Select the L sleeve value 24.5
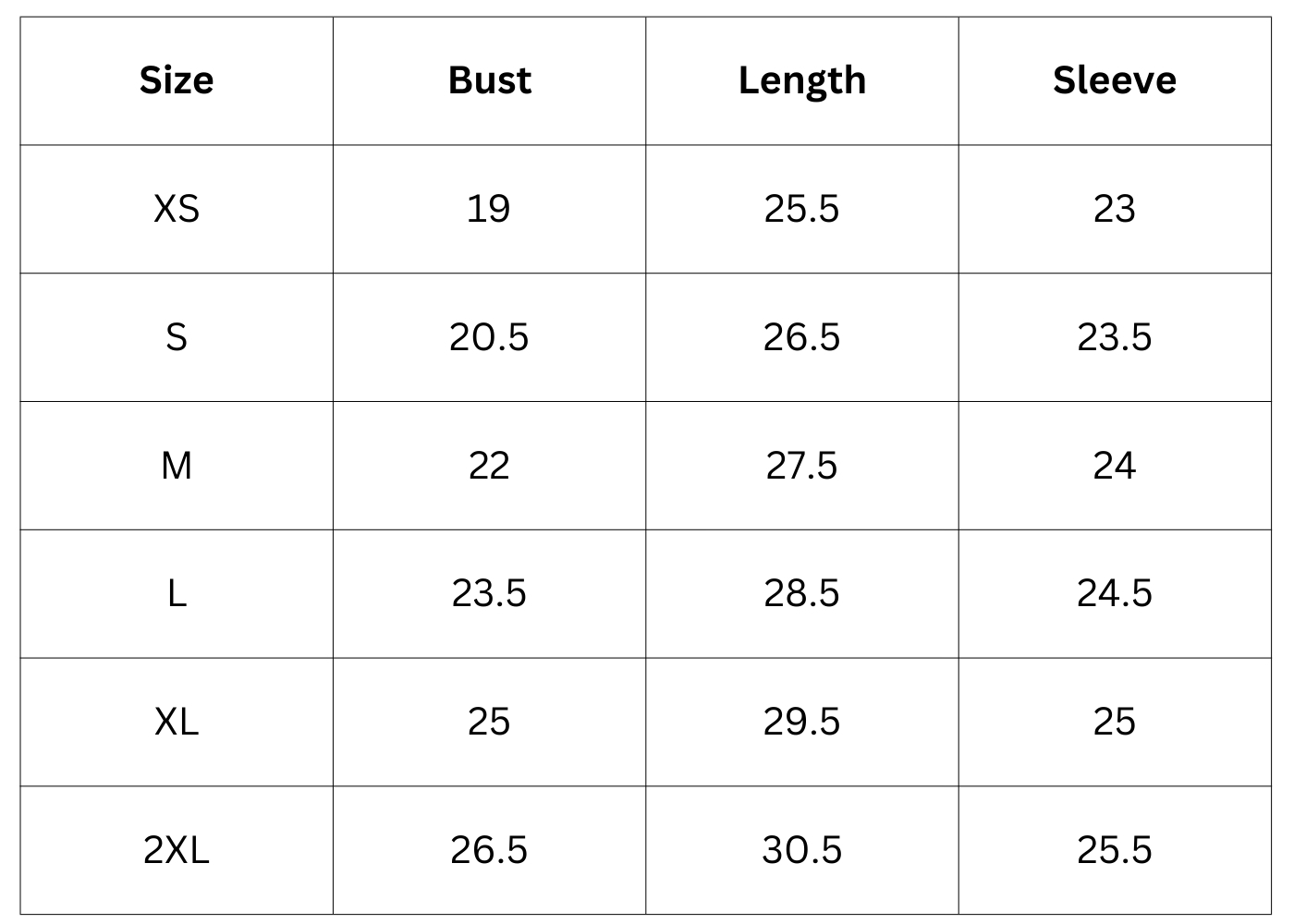This screenshot has height=924, width=1294. point(1115,593)
